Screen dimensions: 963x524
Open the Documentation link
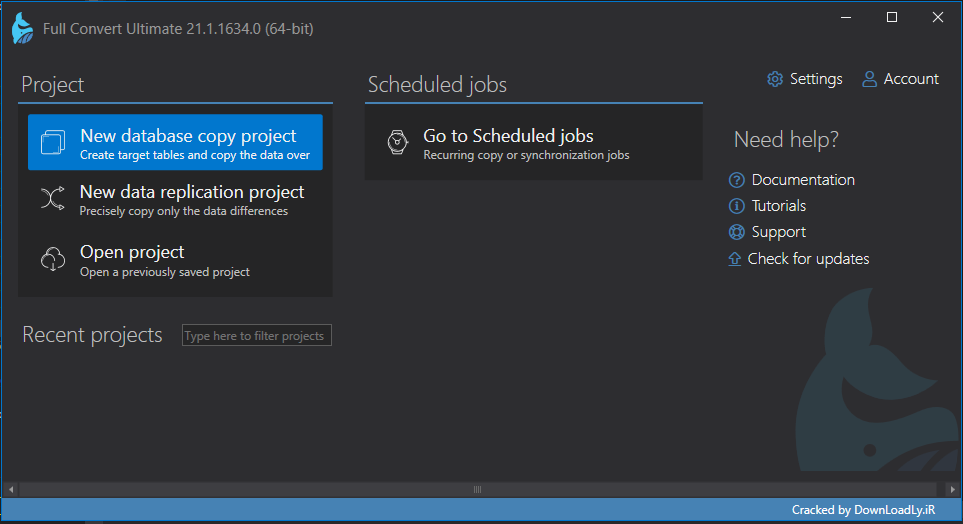pos(803,180)
